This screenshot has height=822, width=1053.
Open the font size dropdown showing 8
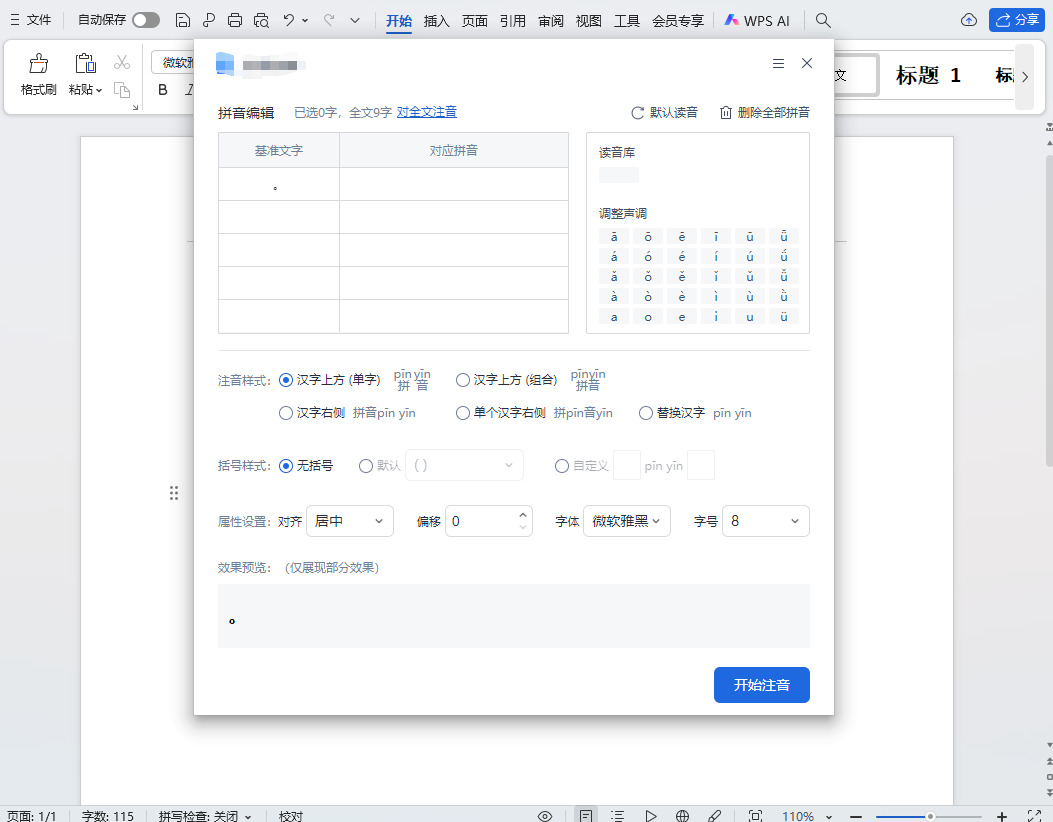765,521
